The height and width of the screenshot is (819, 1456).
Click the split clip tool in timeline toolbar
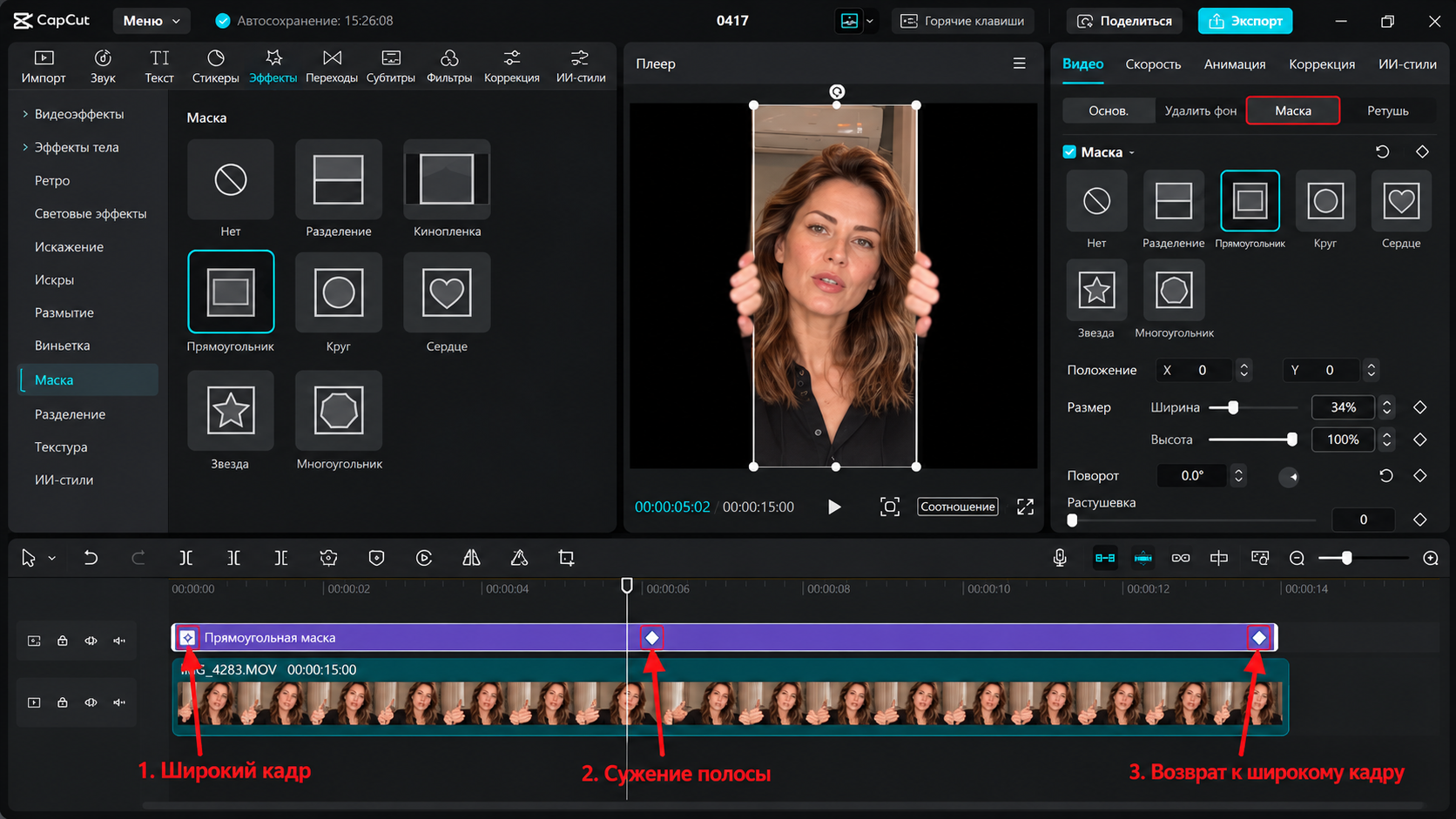point(185,558)
